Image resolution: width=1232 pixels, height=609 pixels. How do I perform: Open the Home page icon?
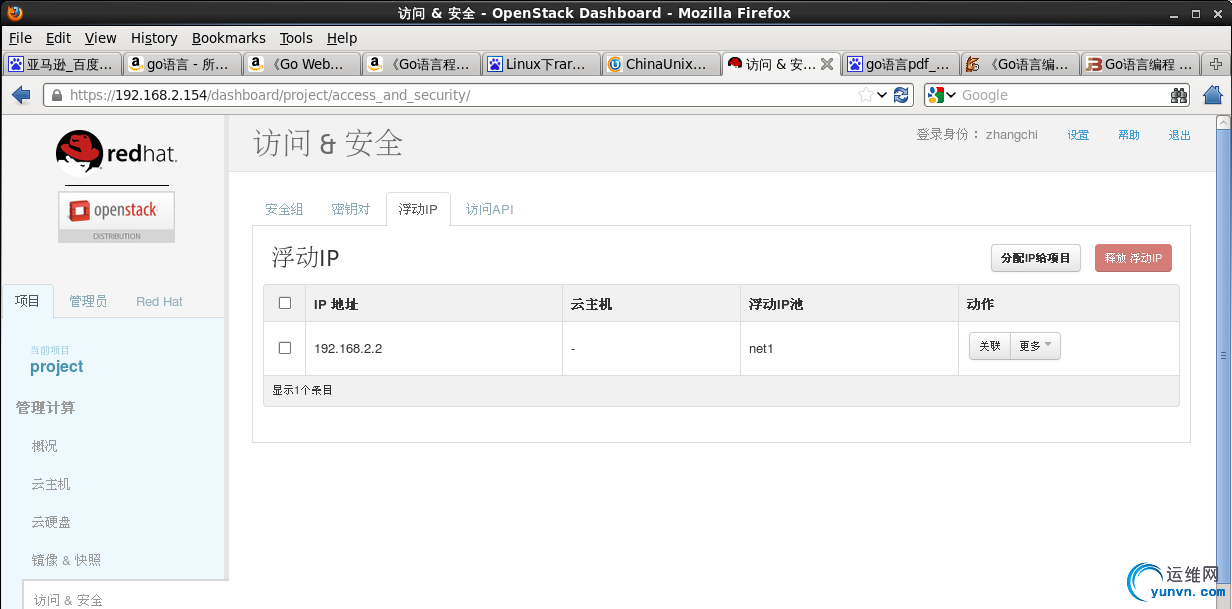point(1213,95)
